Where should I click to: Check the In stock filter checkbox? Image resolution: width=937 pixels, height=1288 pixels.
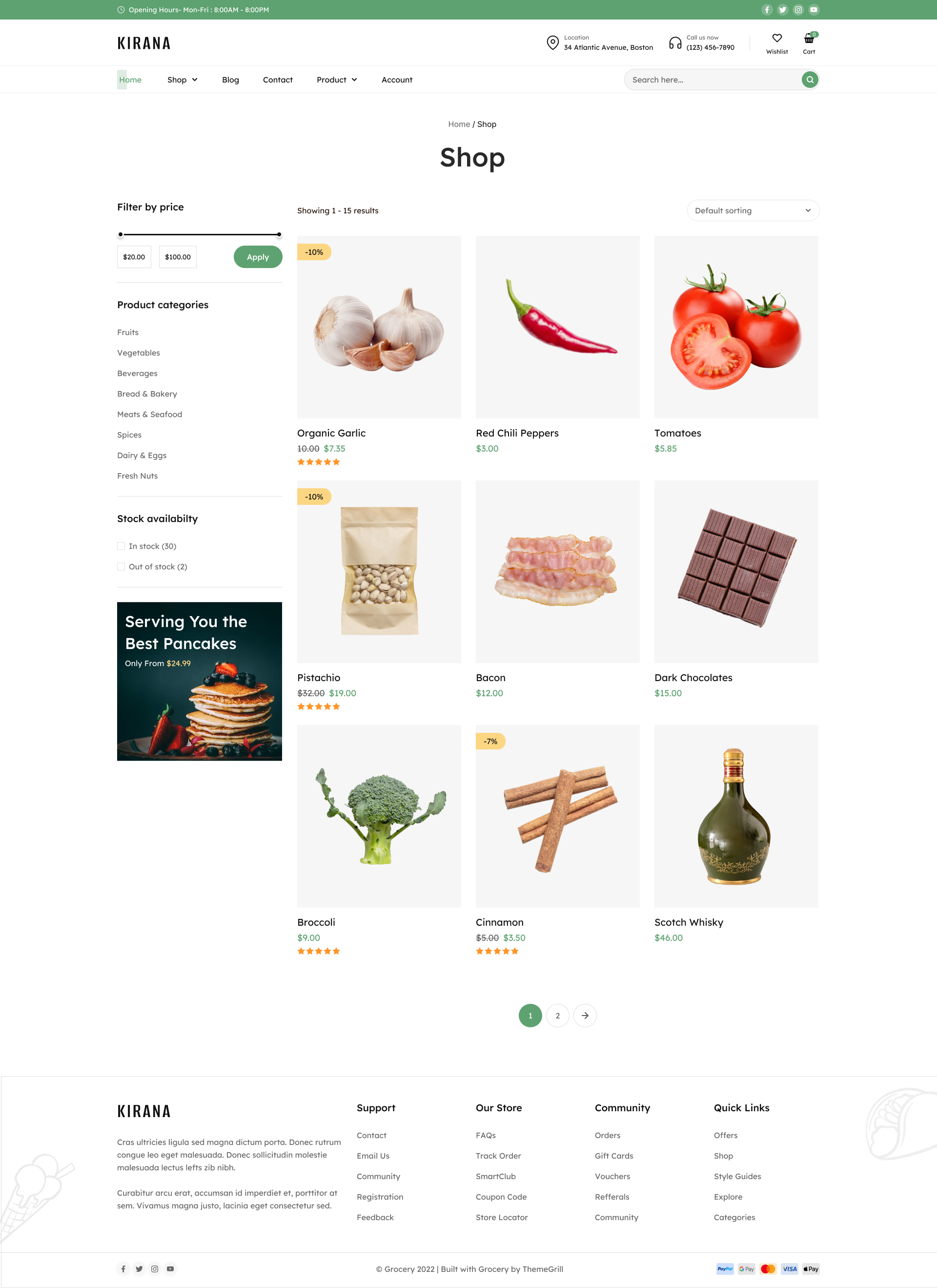[121, 546]
